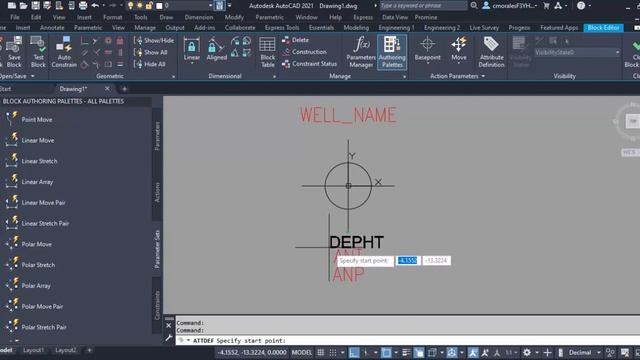Open Dimensional panel dialog launcher
This screenshot has height=360, width=640.
[x=274, y=76]
